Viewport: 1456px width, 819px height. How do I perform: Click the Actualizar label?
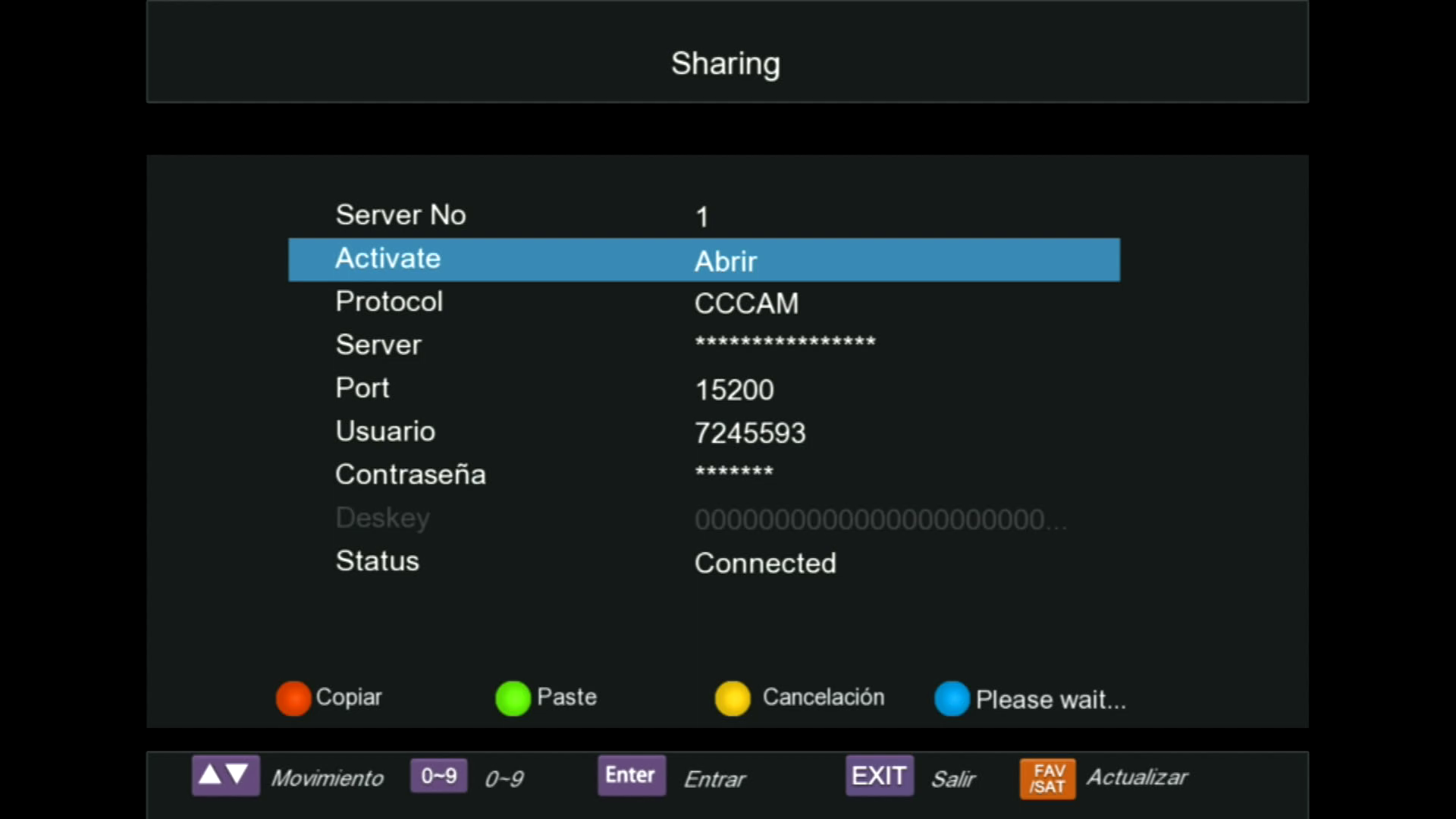pos(1137,777)
